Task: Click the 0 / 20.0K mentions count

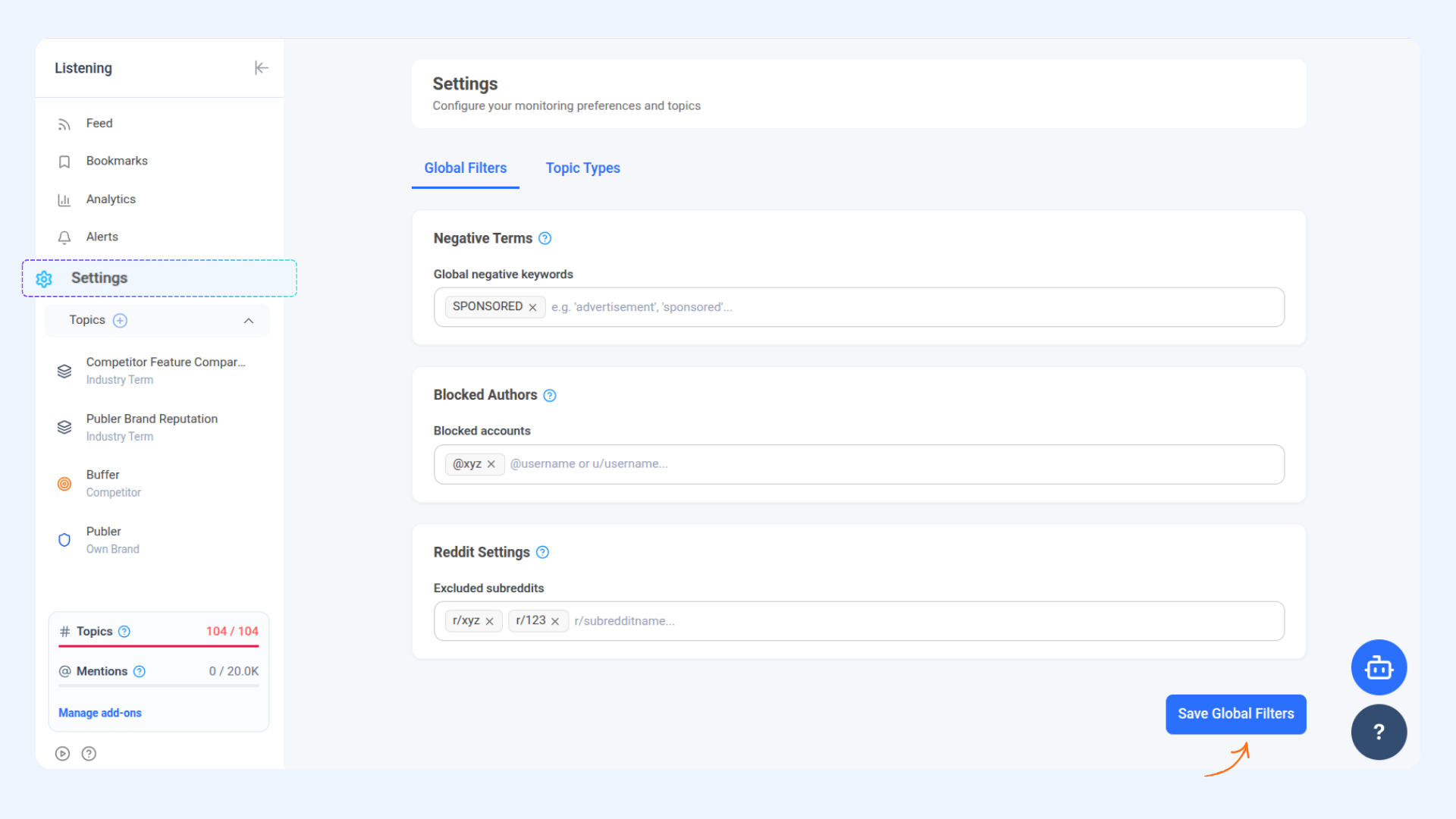Action: (x=234, y=672)
